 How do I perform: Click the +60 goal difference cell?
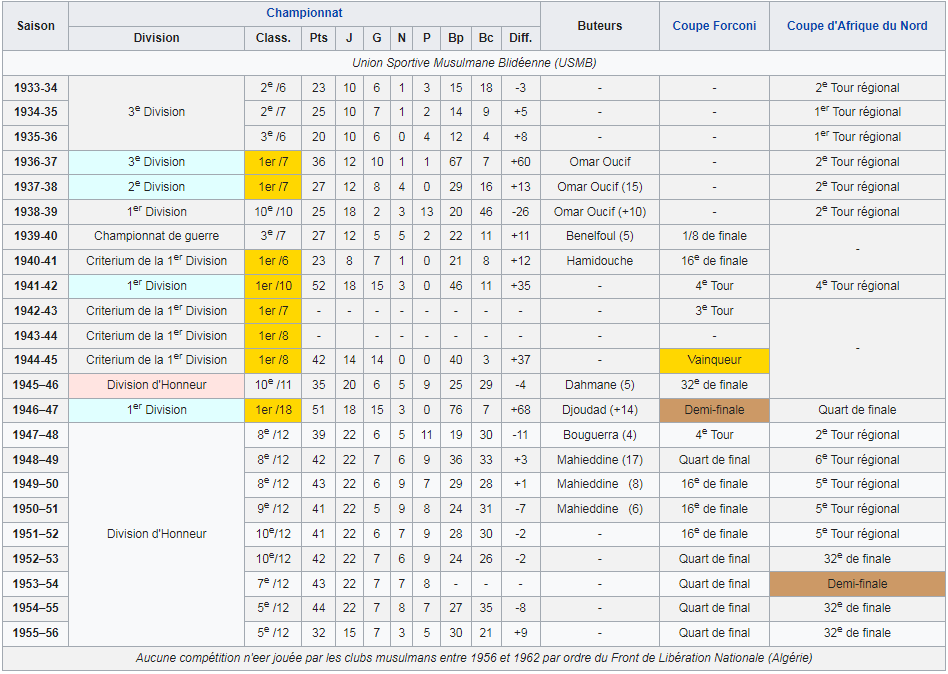[x=521, y=162]
